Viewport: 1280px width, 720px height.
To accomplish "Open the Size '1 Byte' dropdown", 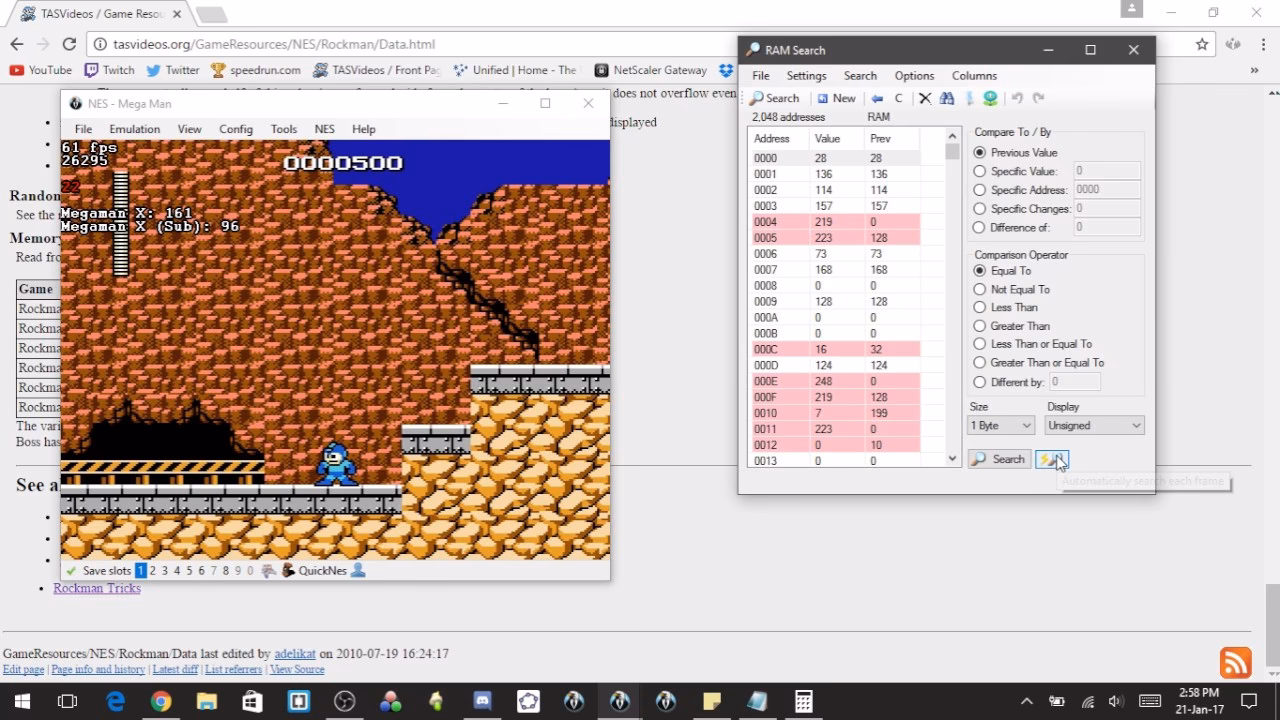I will [x=1001, y=426].
